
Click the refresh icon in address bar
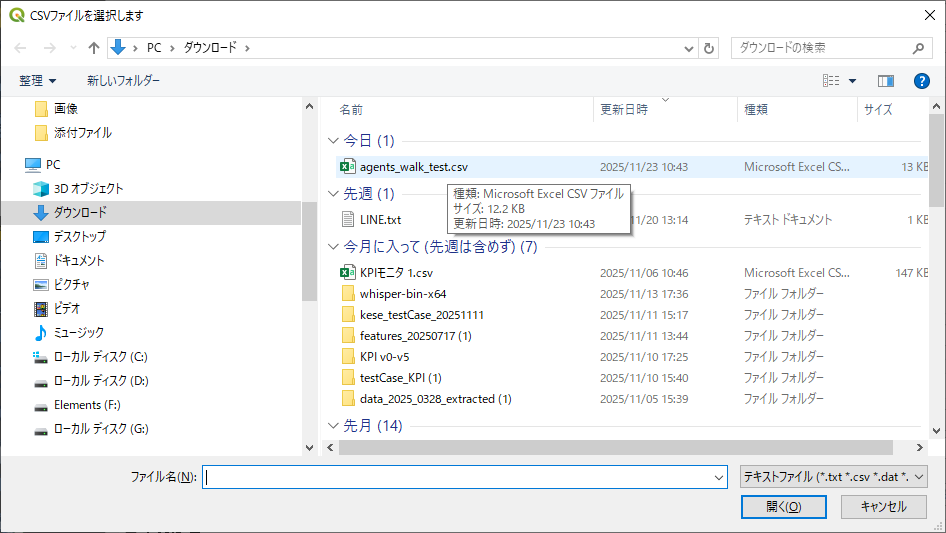tap(710, 48)
